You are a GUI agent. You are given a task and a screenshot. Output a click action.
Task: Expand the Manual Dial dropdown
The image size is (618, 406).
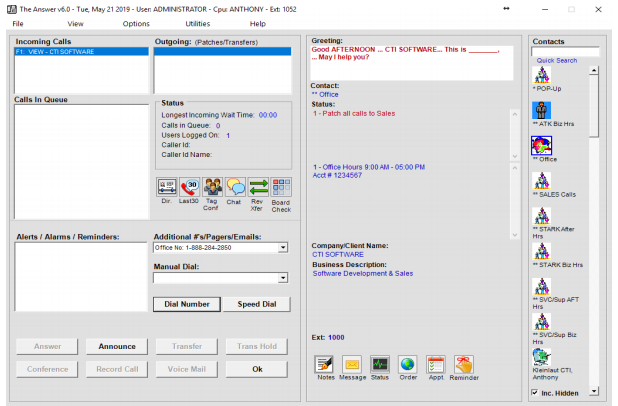click(283, 279)
